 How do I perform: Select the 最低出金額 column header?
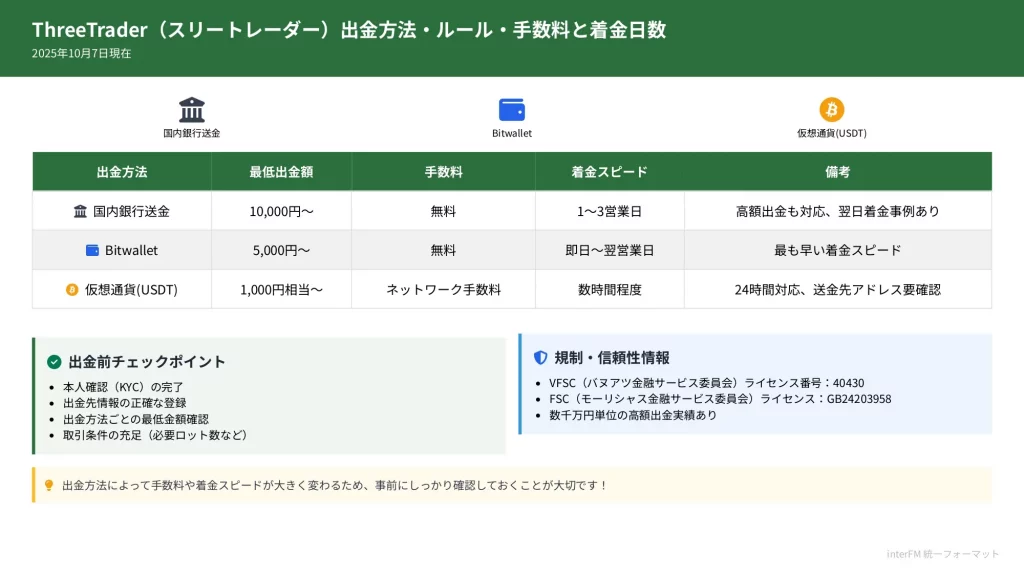(281, 172)
